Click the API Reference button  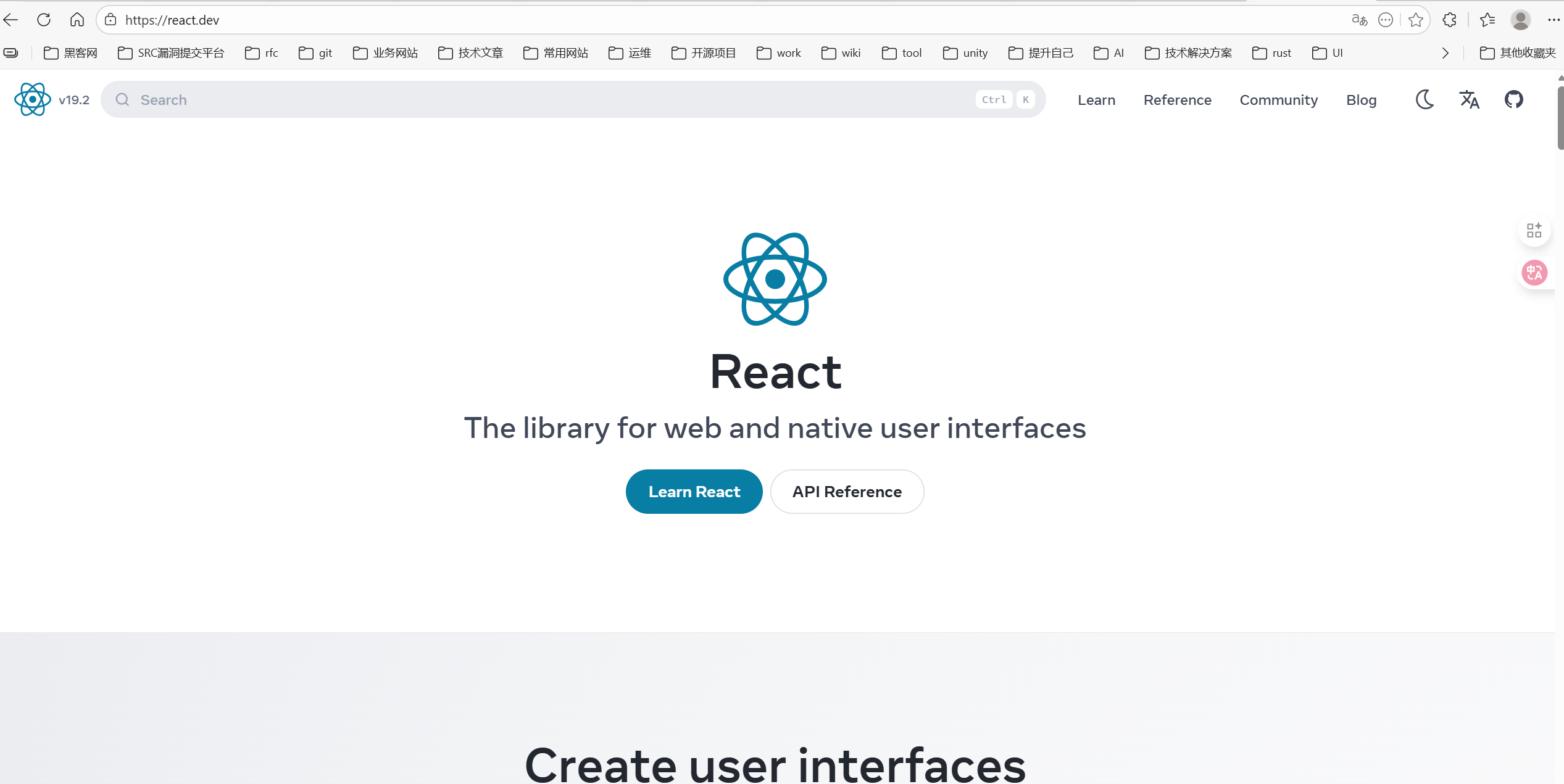[847, 492]
